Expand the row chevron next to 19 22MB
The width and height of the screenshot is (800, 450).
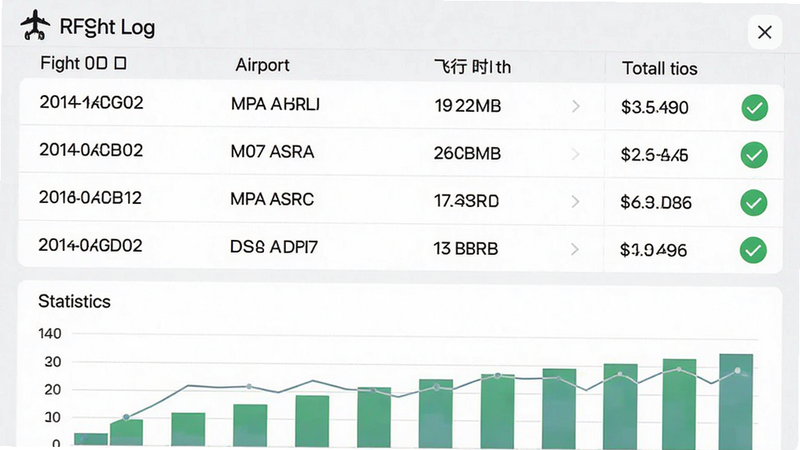pyautogui.click(x=576, y=106)
